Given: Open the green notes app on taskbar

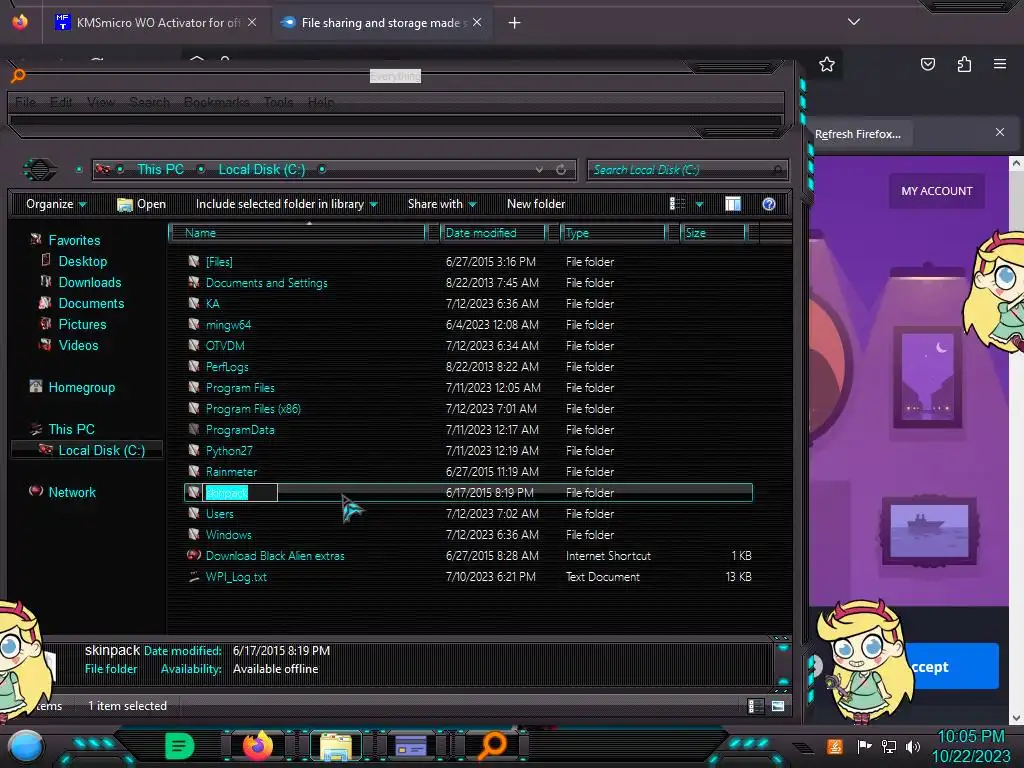Looking at the screenshot, I should coord(180,746).
